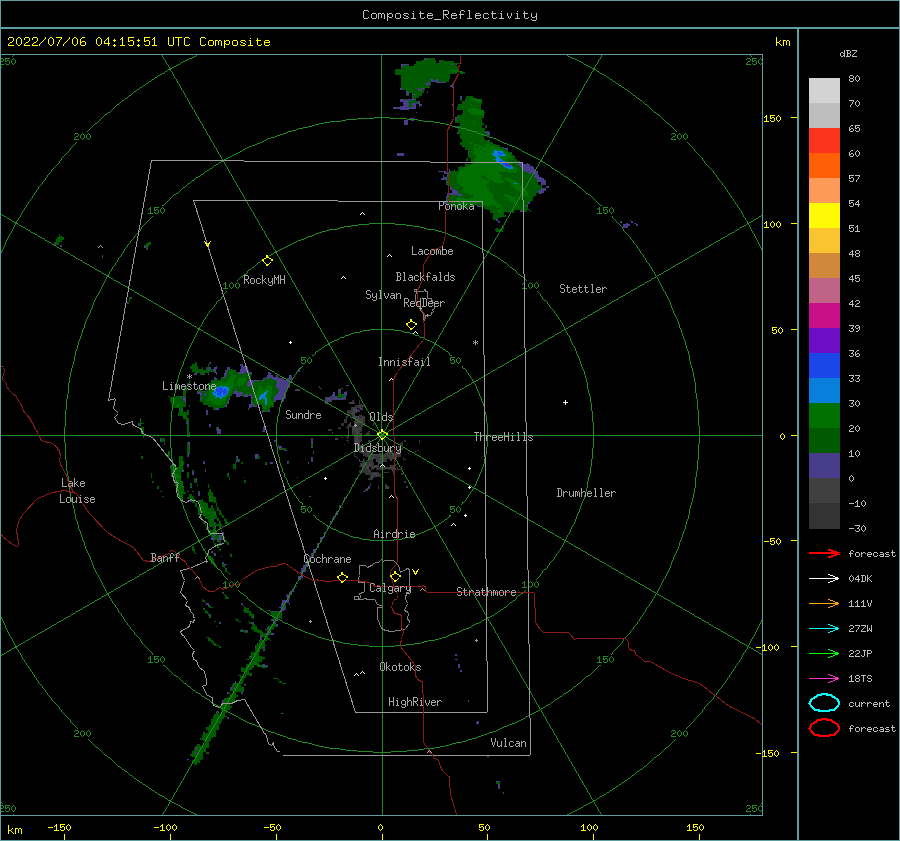The width and height of the screenshot is (900, 841).
Task: Click the Limestone label
Action: [x=189, y=386]
